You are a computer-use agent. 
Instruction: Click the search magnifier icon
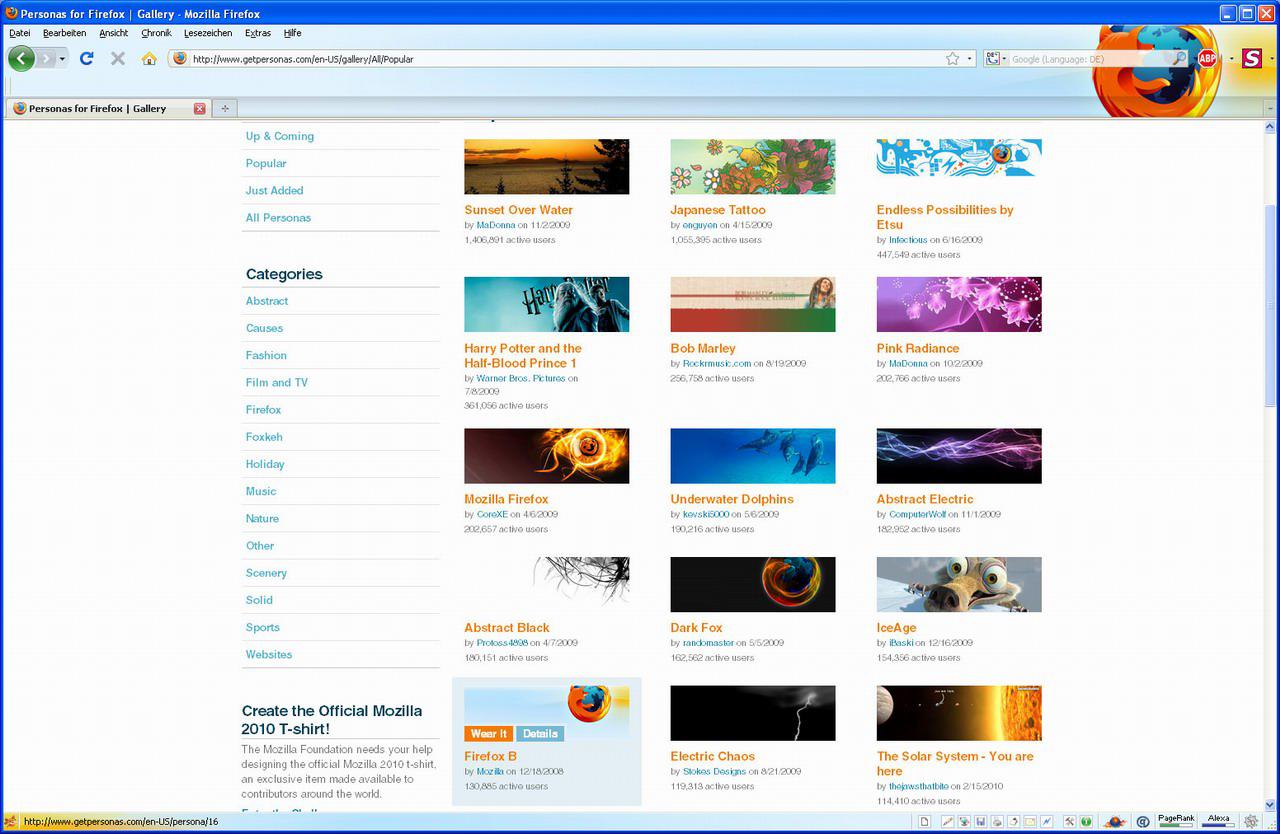(x=1180, y=59)
